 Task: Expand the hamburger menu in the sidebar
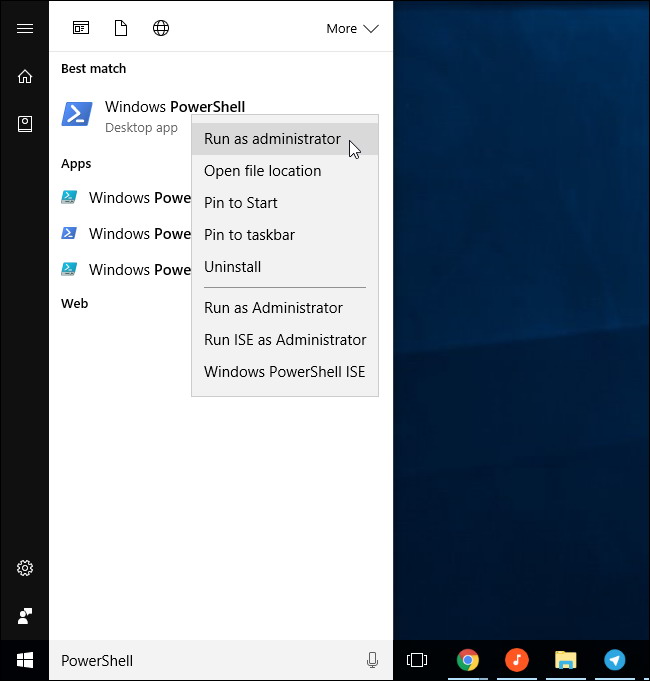pos(25,28)
